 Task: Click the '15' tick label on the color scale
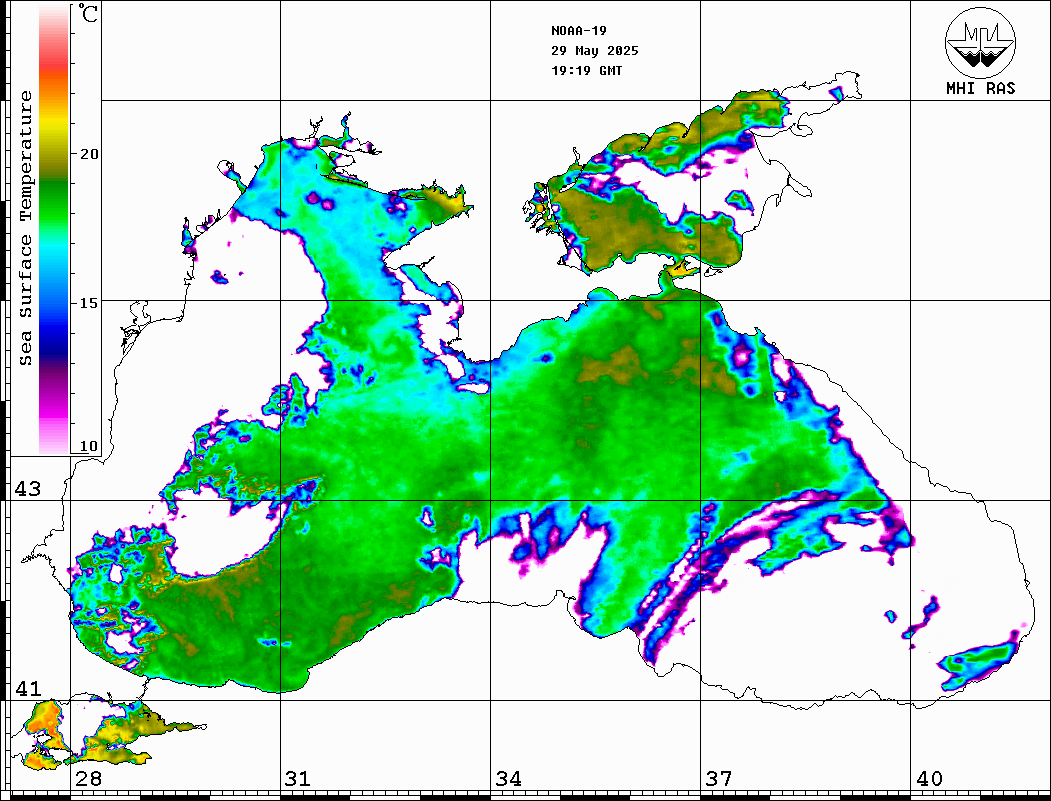pyautogui.click(x=88, y=303)
